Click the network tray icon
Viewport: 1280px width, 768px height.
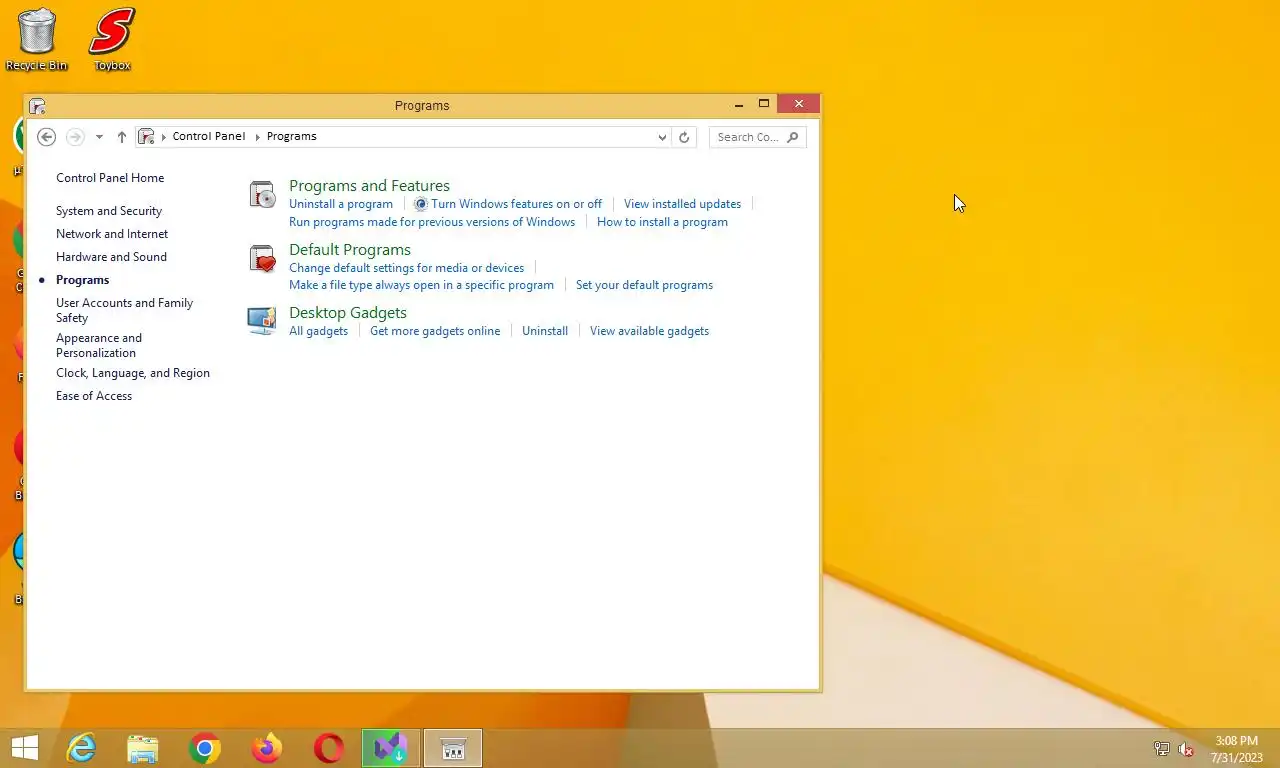1162,749
